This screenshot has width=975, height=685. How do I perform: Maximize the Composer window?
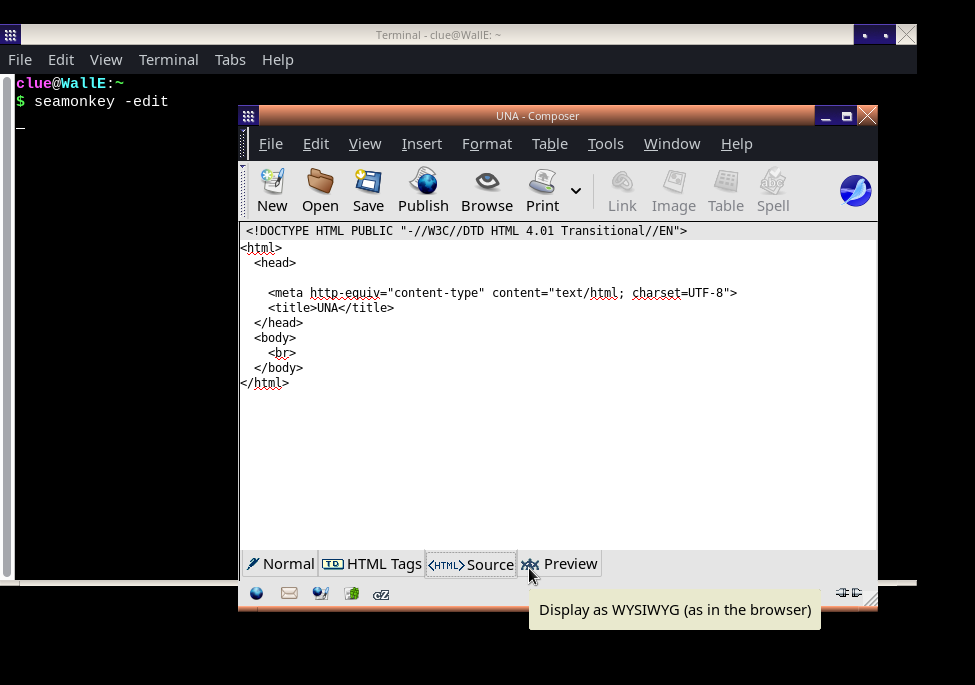click(847, 116)
